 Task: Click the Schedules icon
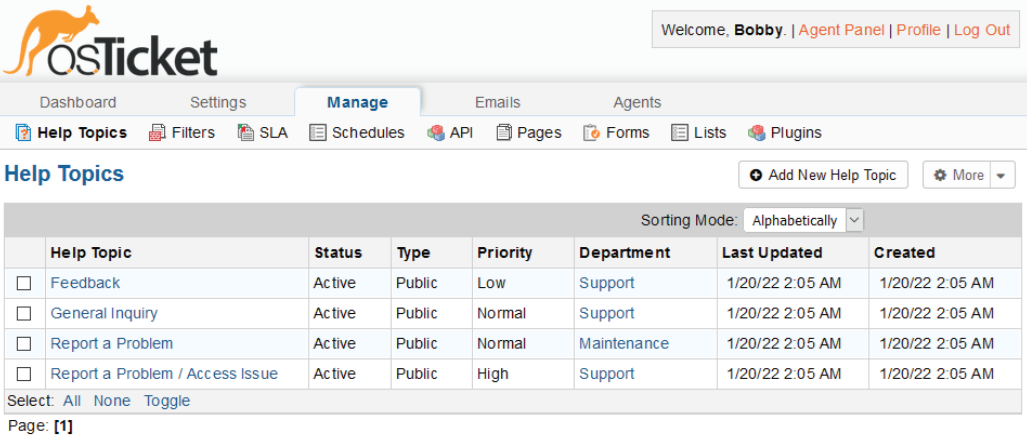click(317, 133)
